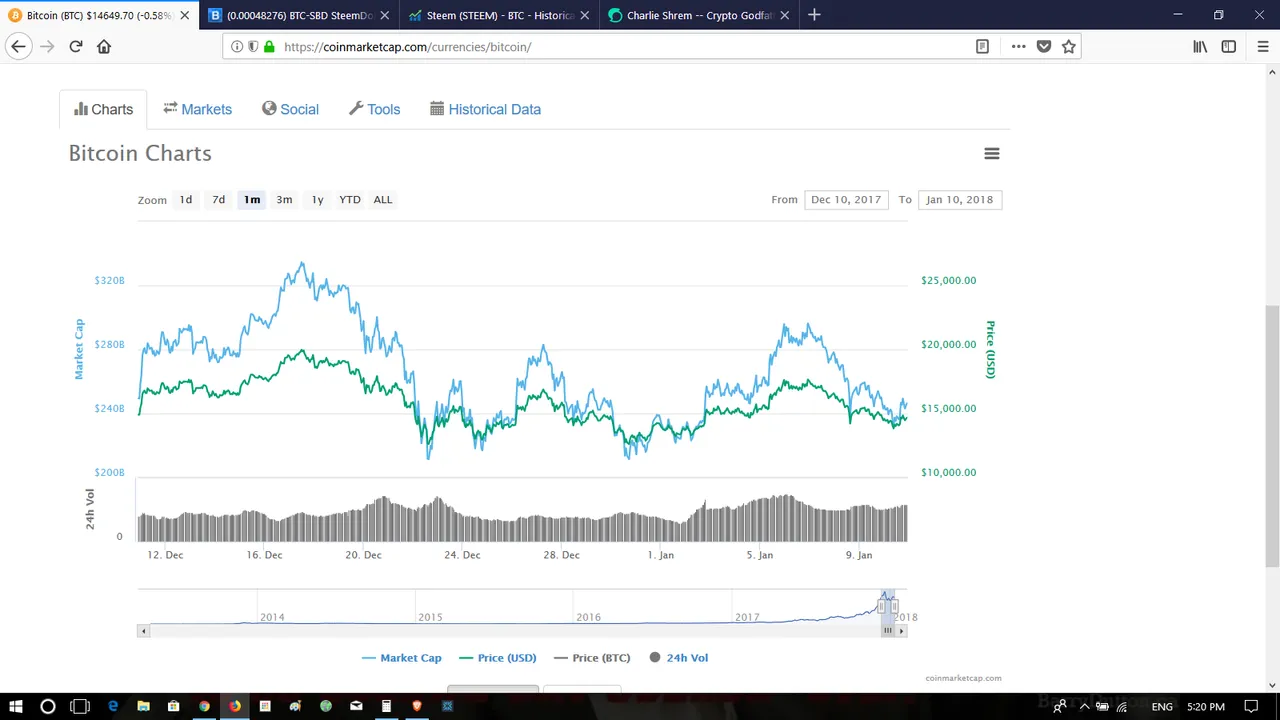Set chart zoom to 7d
Viewport: 1280px width, 720px height.
click(x=219, y=199)
